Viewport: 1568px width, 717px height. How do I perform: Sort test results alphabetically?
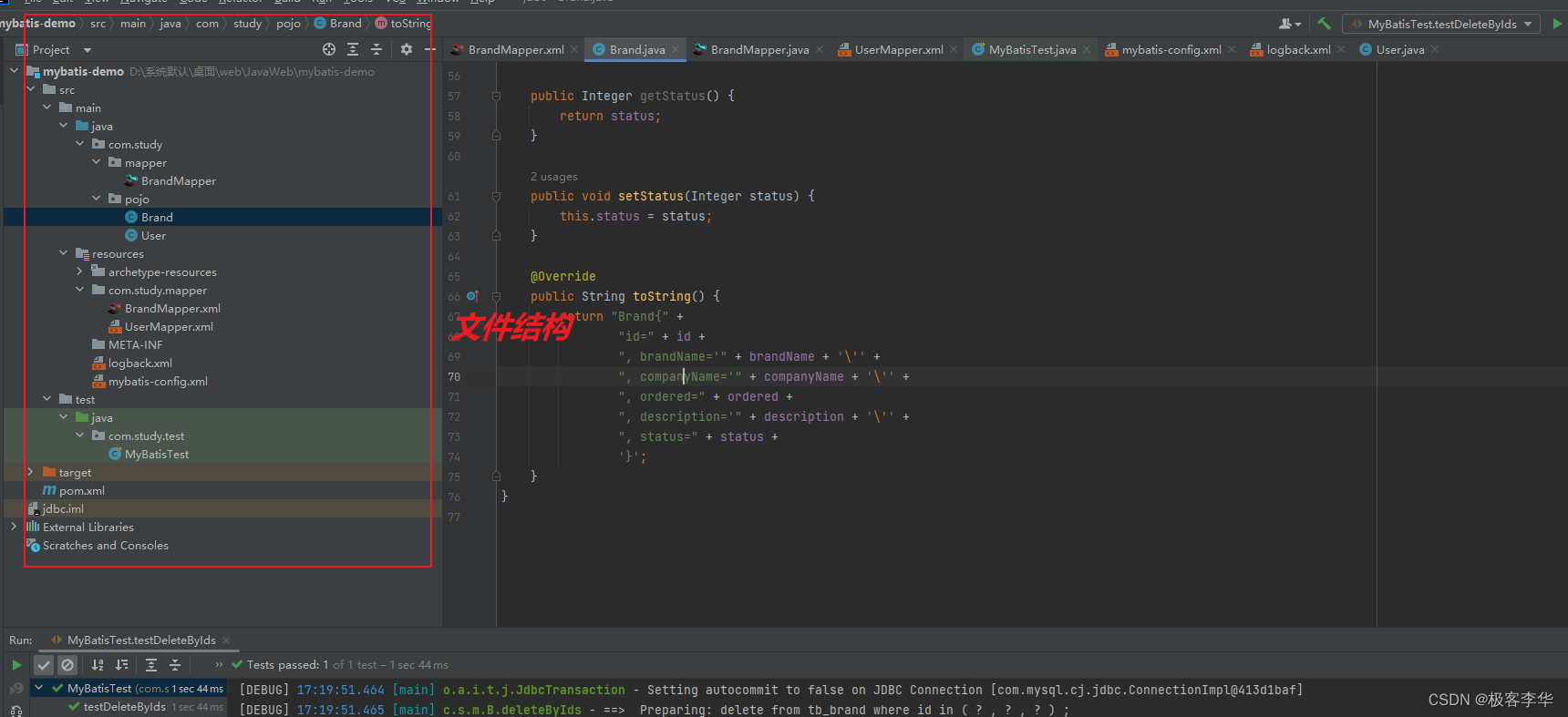[98, 665]
